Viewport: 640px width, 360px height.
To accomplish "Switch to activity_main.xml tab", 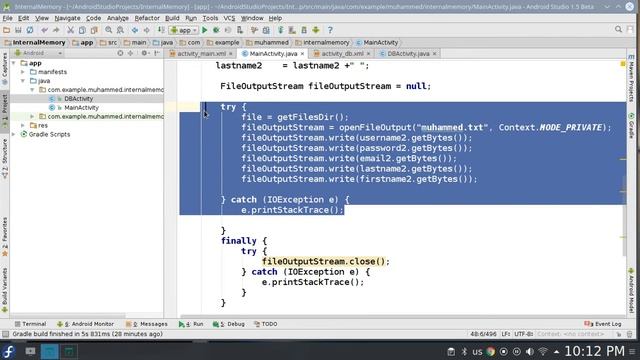I will click(x=201, y=54).
